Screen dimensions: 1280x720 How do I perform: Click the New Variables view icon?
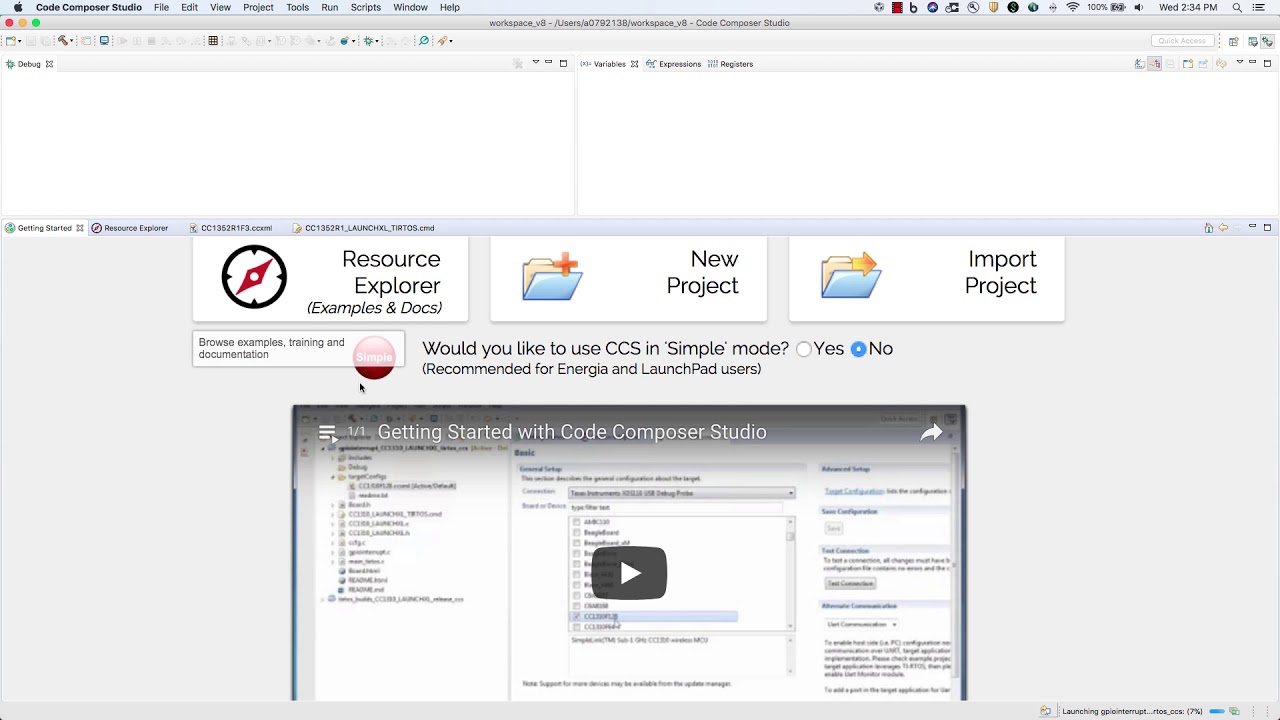[1188, 64]
